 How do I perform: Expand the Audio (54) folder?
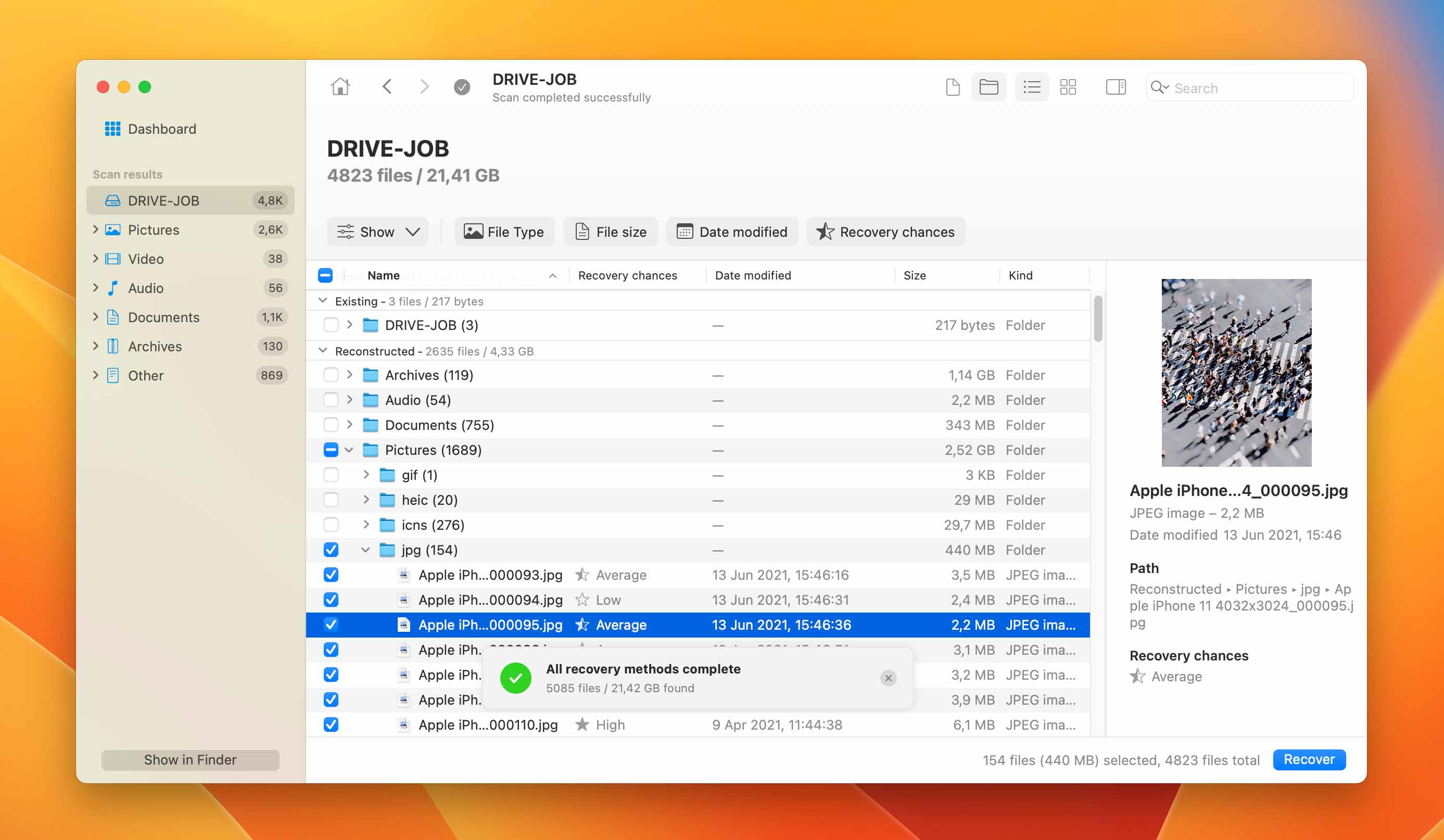[x=349, y=400]
